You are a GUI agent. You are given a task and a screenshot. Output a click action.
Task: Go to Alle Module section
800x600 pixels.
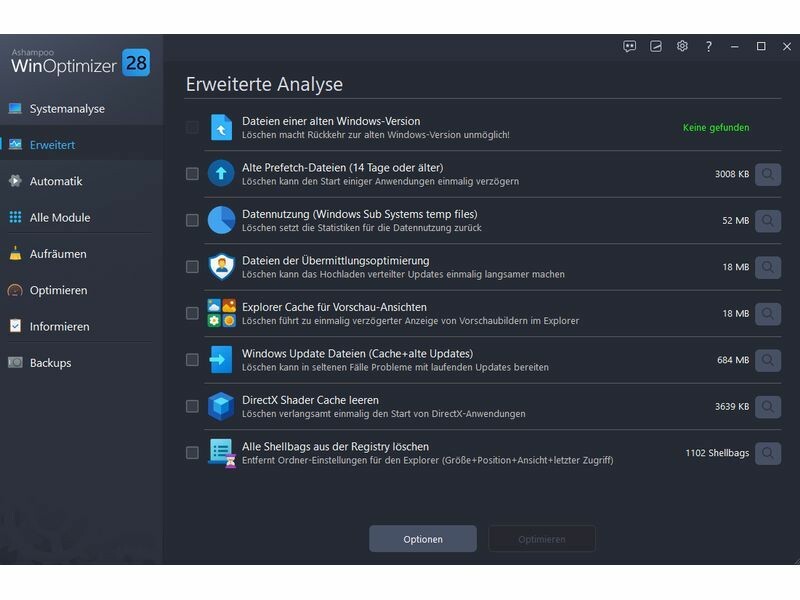click(x=60, y=217)
